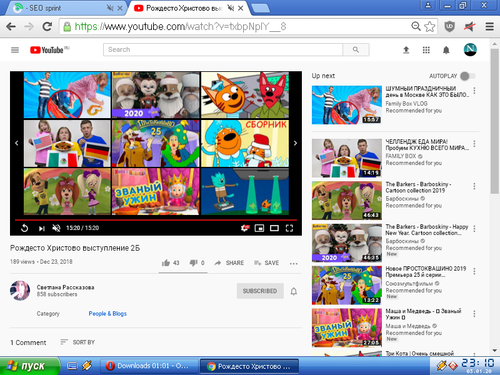The image size is (500, 375).
Task: Open the more actions ellipsis under the video
Action: (x=293, y=263)
